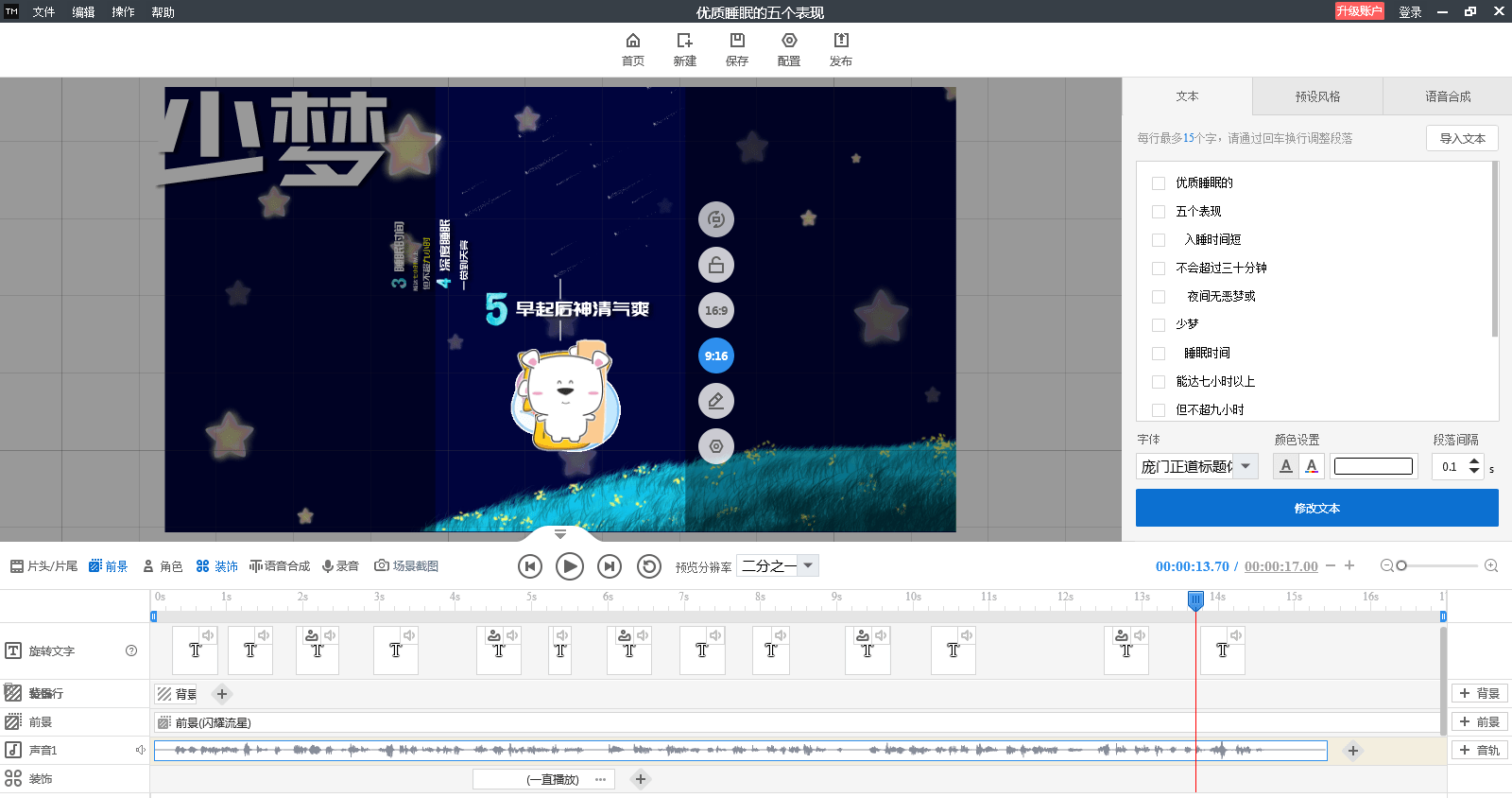Click the 录音 record tool
The image size is (1512, 798).
pos(340,565)
